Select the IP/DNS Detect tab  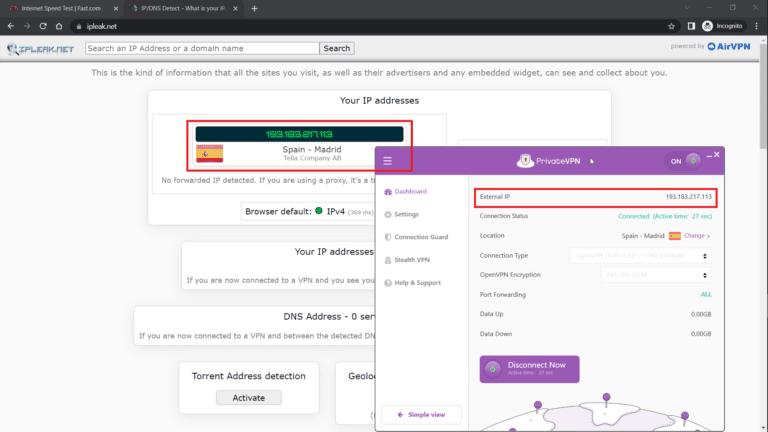coord(182,8)
